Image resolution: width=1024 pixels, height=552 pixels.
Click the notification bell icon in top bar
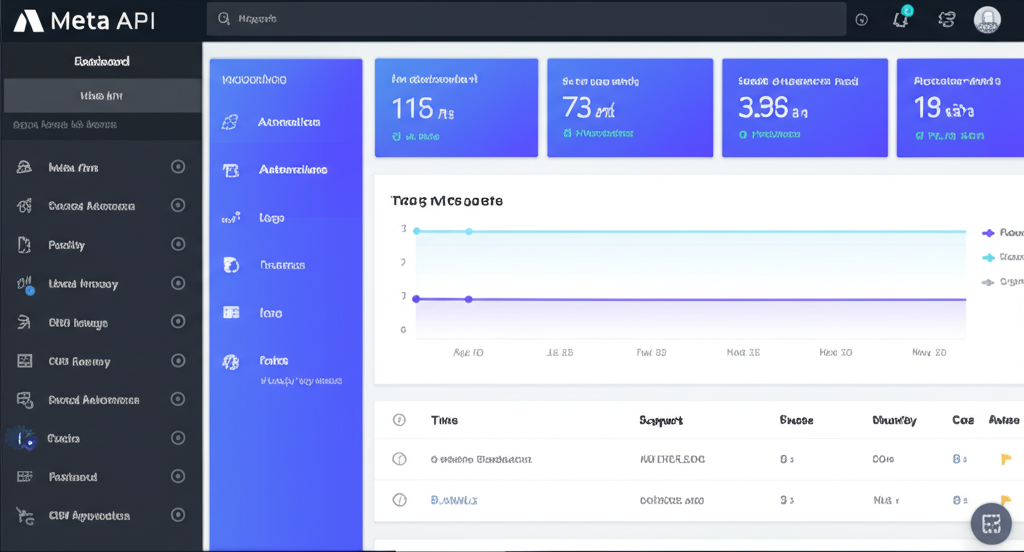coord(901,19)
